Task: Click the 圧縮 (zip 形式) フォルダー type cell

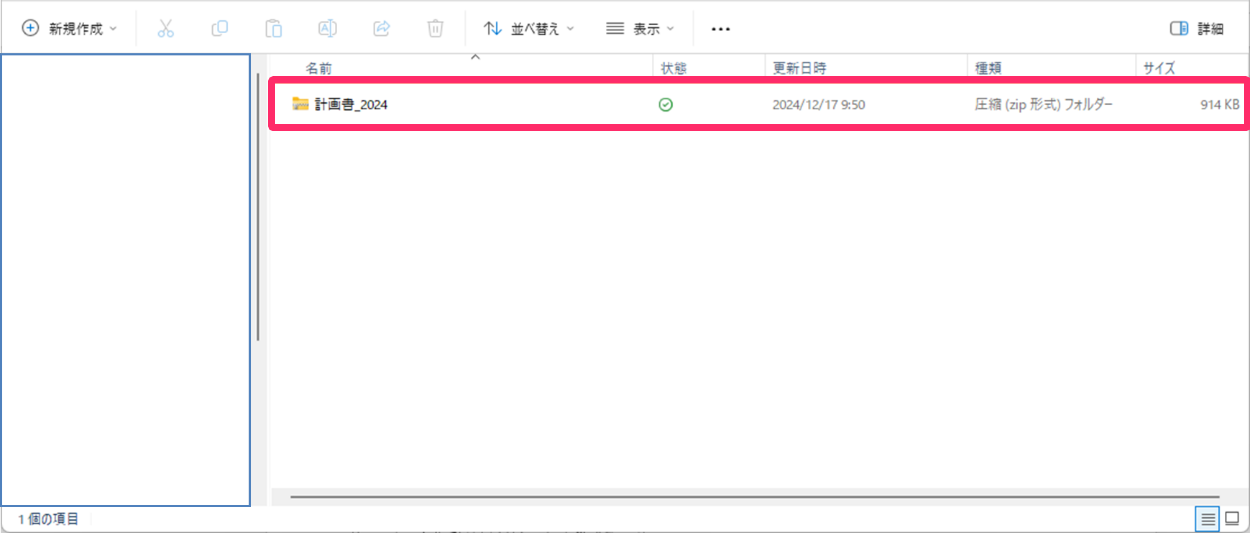Action: [x=1044, y=104]
